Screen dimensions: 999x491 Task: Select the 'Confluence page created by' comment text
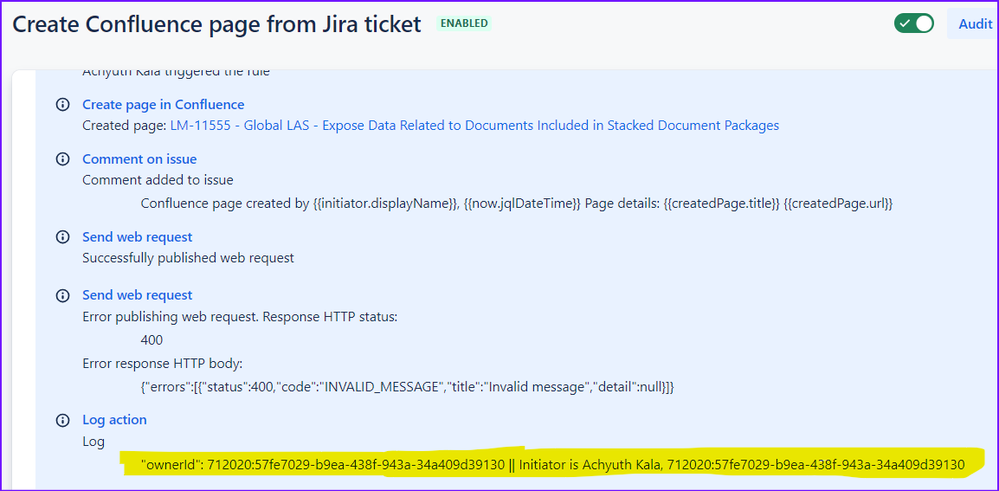(517, 204)
